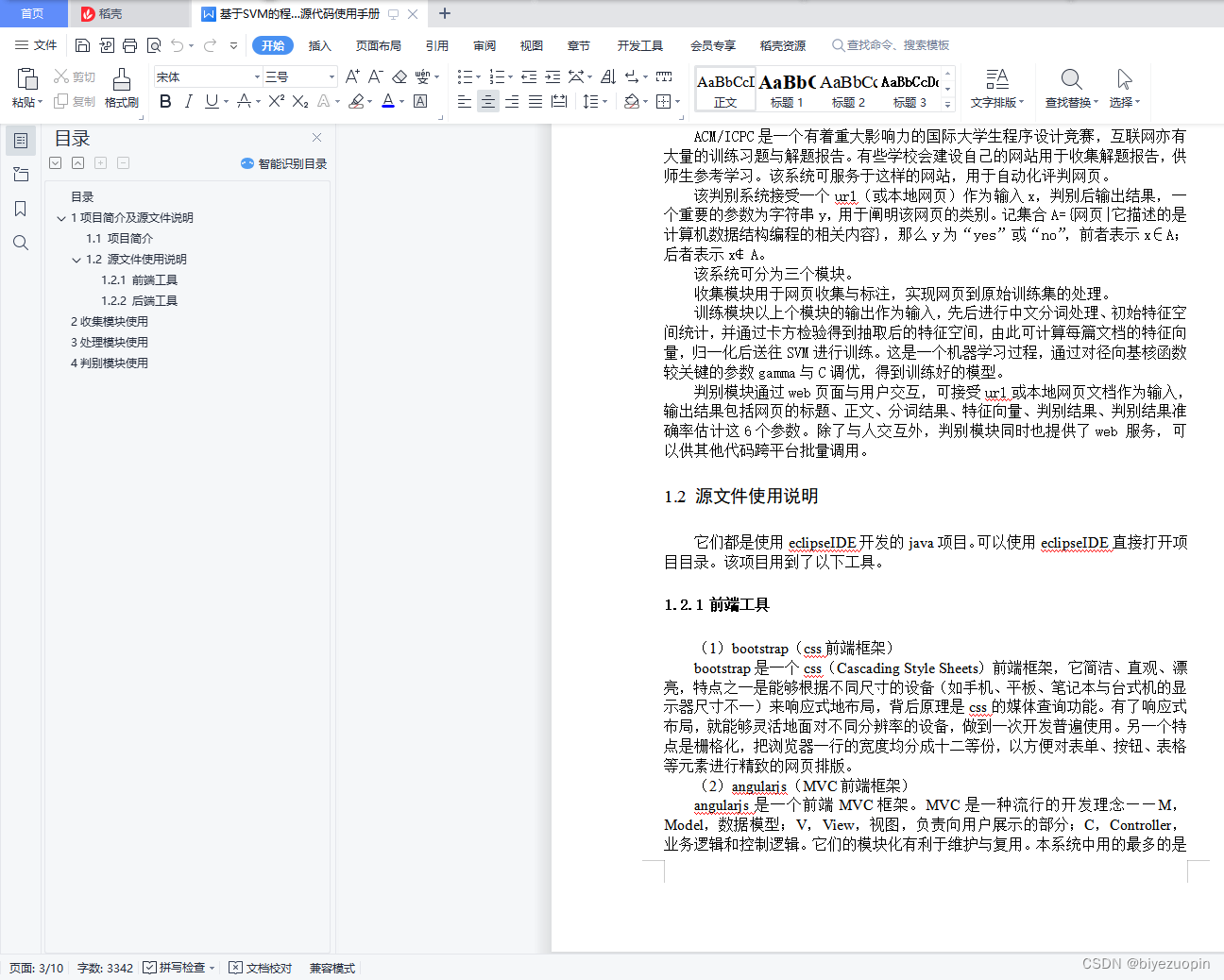Open the search icon in the left sidebar
1224x980 pixels.
click(21, 243)
